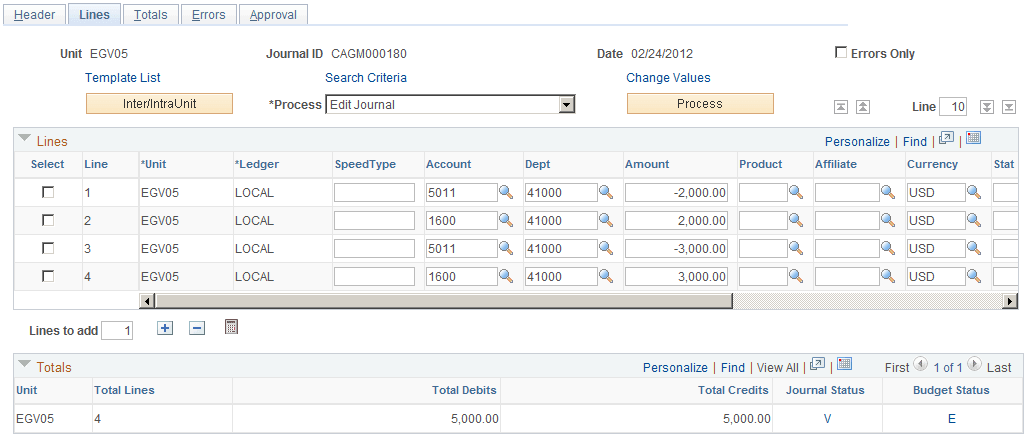The height and width of the screenshot is (437, 1028).
Task: Select the checkbox for line 4
Action: (48, 276)
